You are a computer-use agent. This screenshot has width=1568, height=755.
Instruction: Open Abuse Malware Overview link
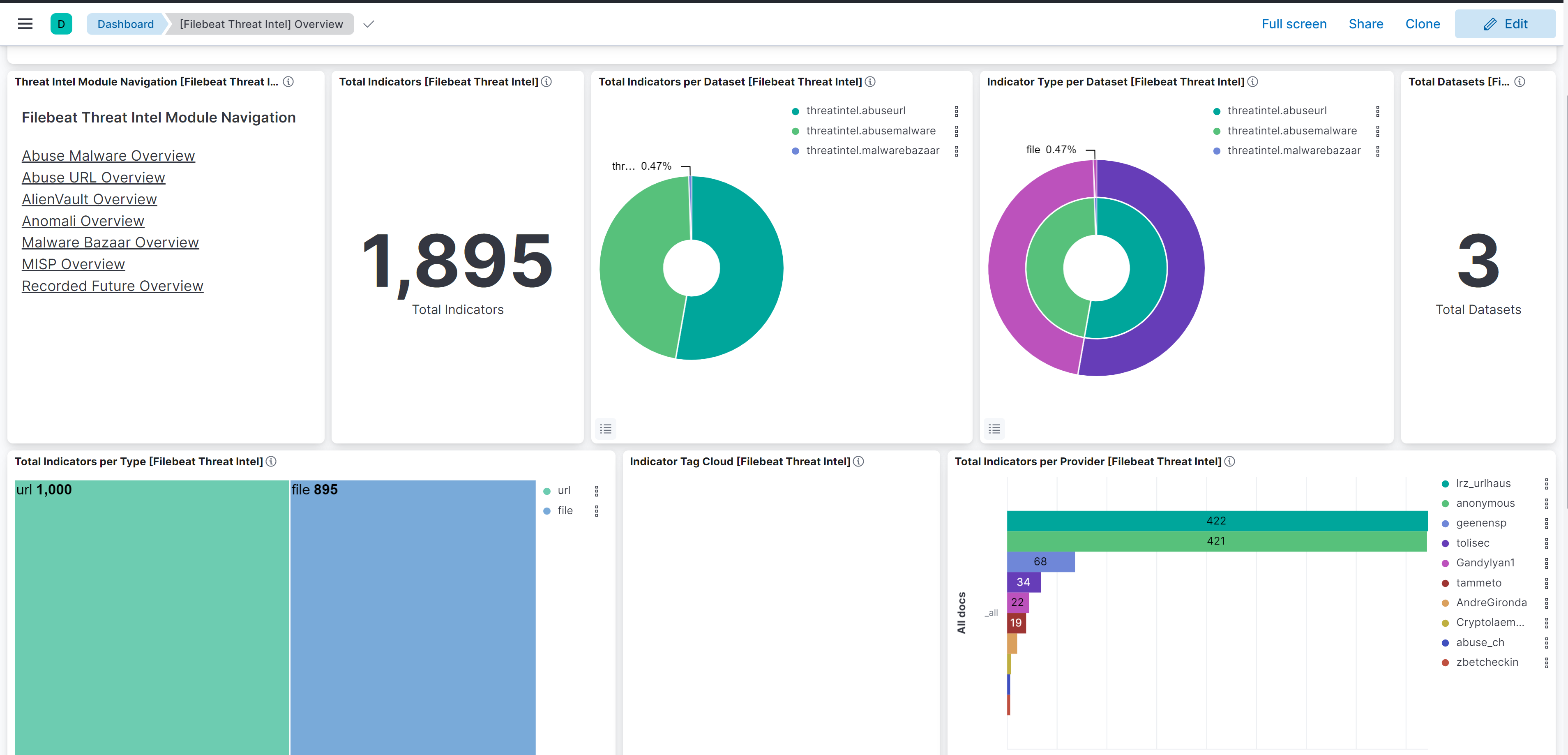(x=108, y=156)
